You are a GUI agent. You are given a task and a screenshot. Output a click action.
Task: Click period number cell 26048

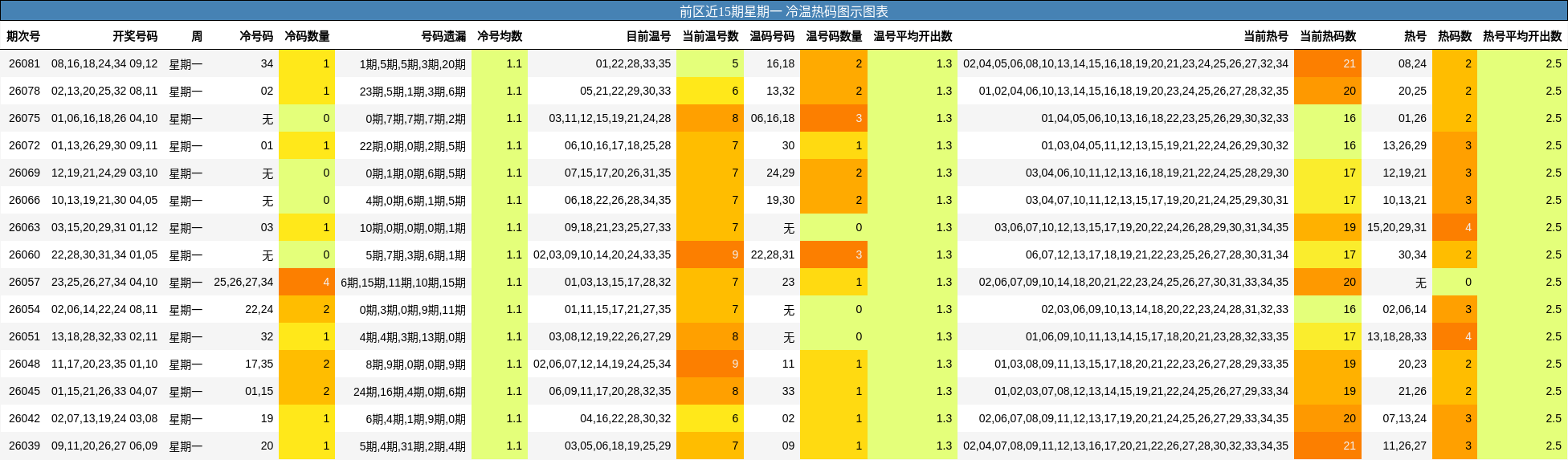[24, 364]
